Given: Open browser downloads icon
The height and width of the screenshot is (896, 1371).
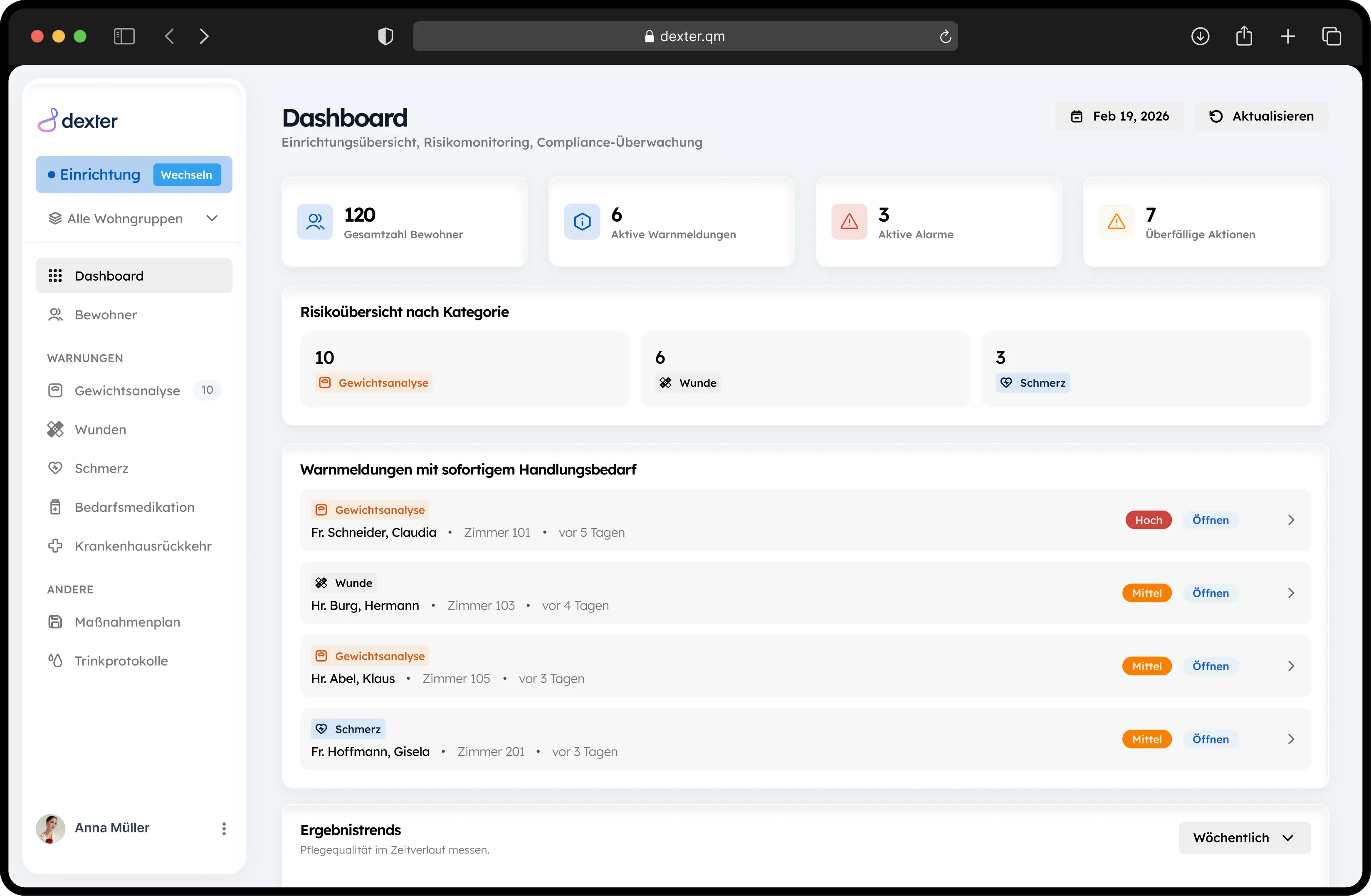Looking at the screenshot, I should [x=1200, y=36].
